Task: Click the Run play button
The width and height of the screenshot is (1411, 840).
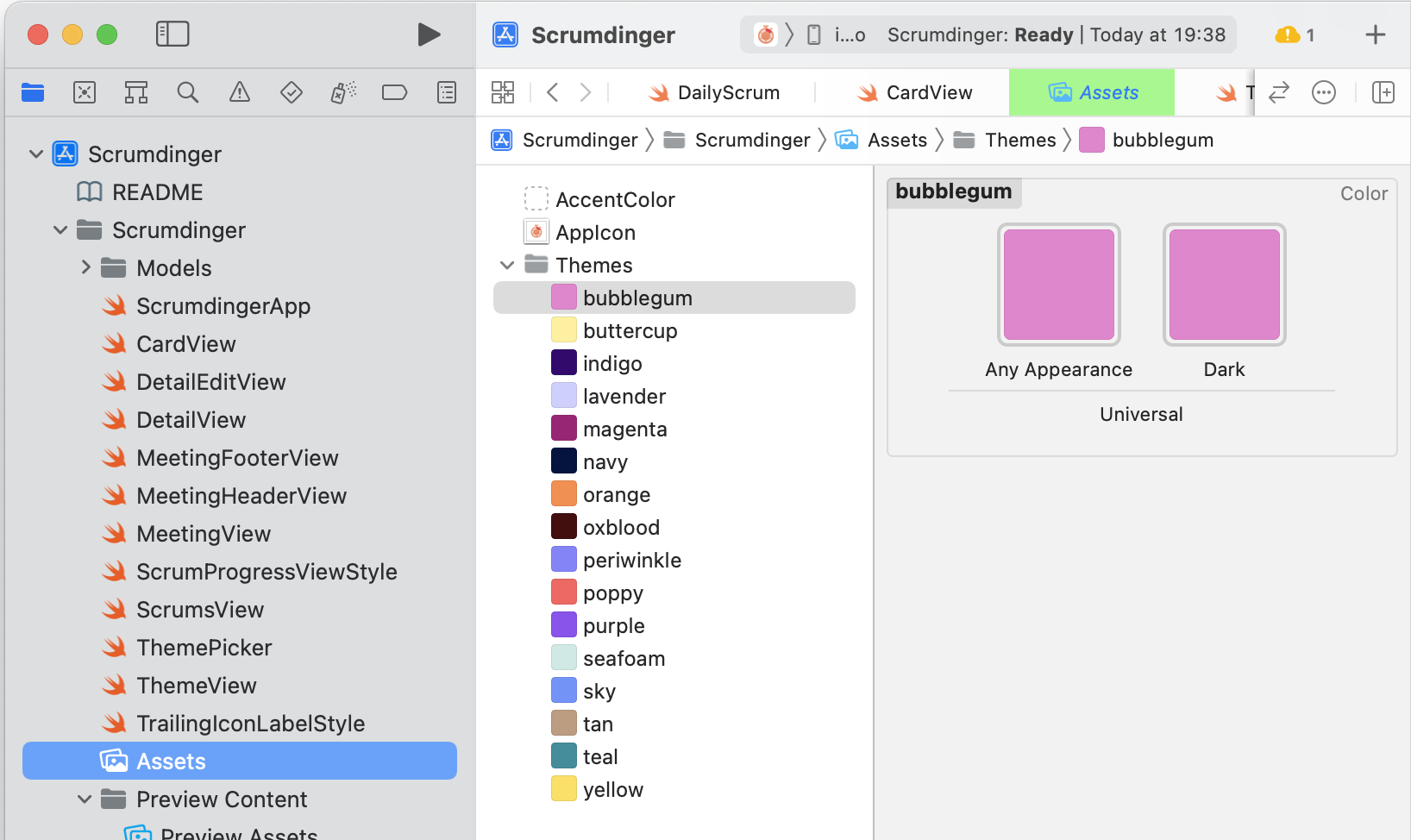Action: click(x=429, y=34)
